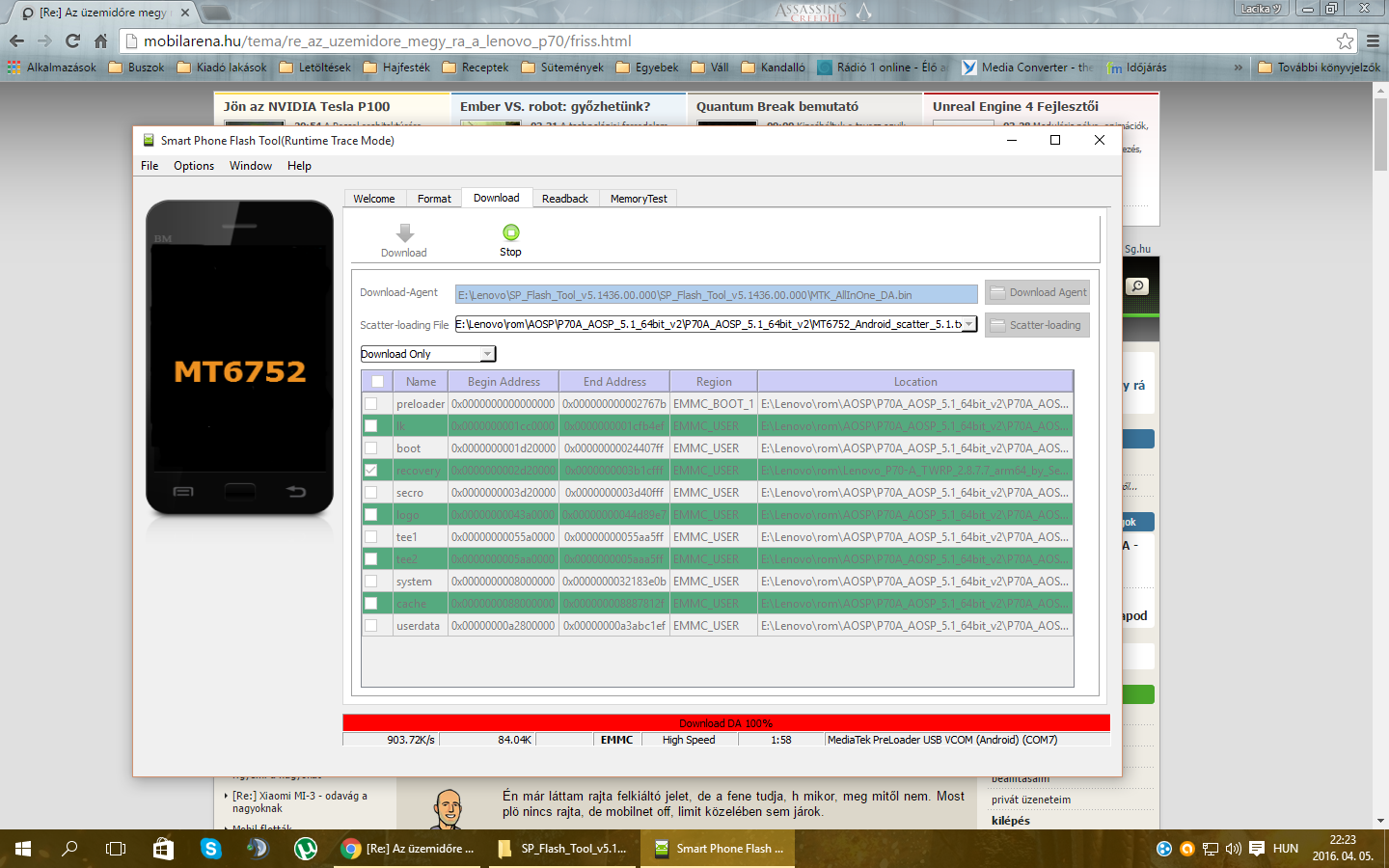Check the system row checkbox

(370, 581)
